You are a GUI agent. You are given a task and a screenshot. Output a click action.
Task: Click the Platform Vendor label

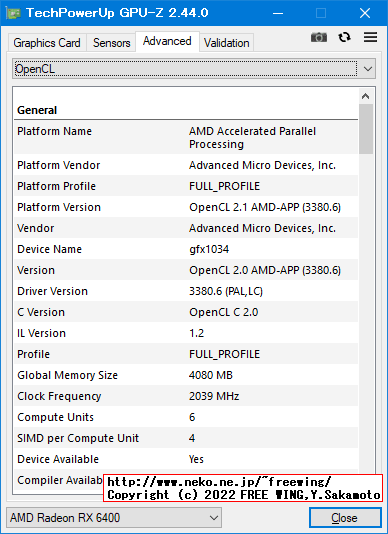(59, 166)
